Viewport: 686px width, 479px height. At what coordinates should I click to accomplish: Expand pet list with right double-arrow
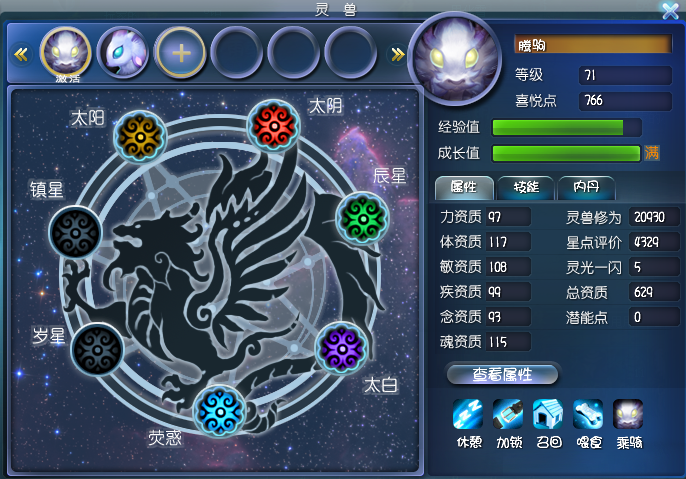click(x=398, y=55)
